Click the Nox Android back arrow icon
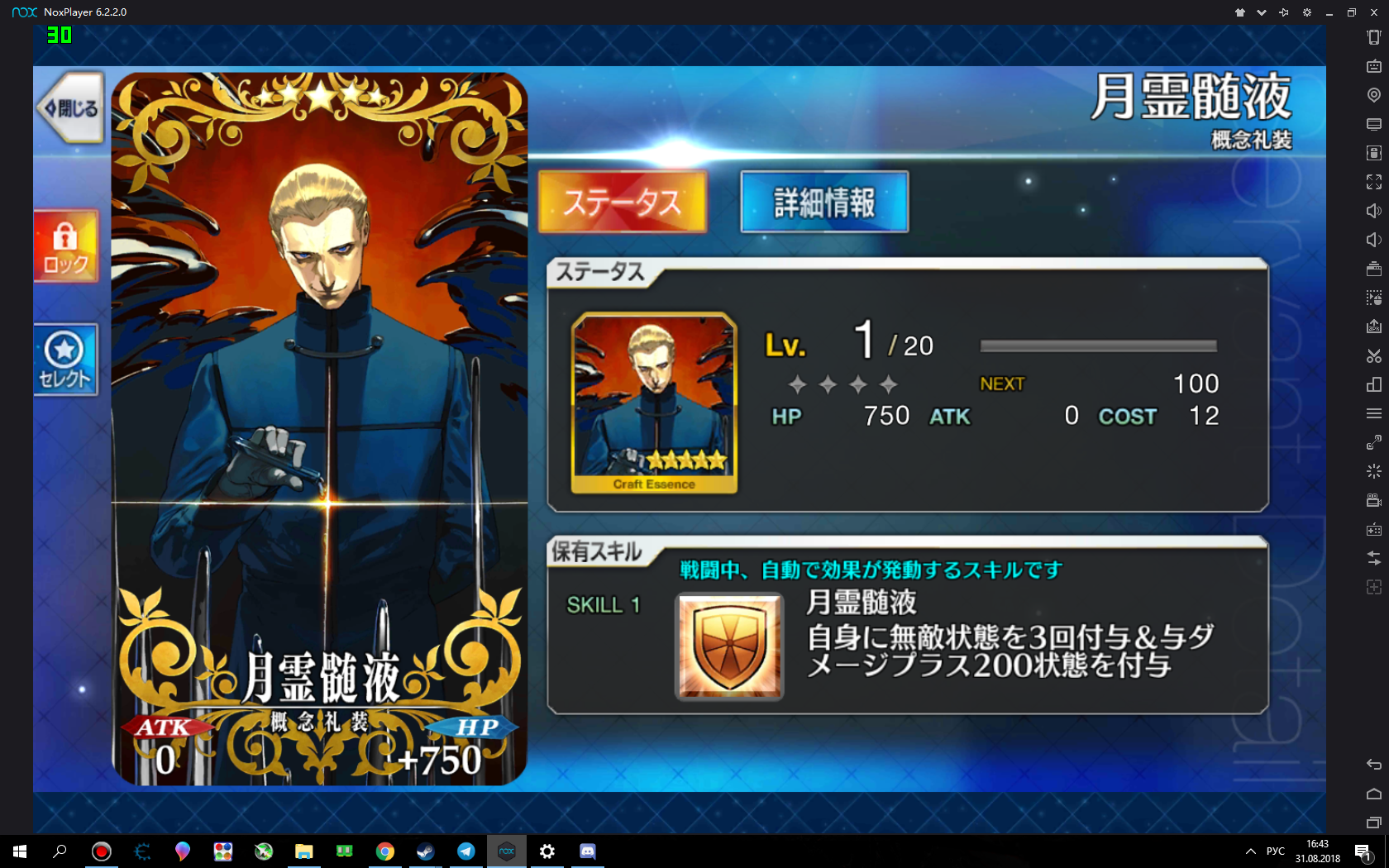 tap(1374, 764)
